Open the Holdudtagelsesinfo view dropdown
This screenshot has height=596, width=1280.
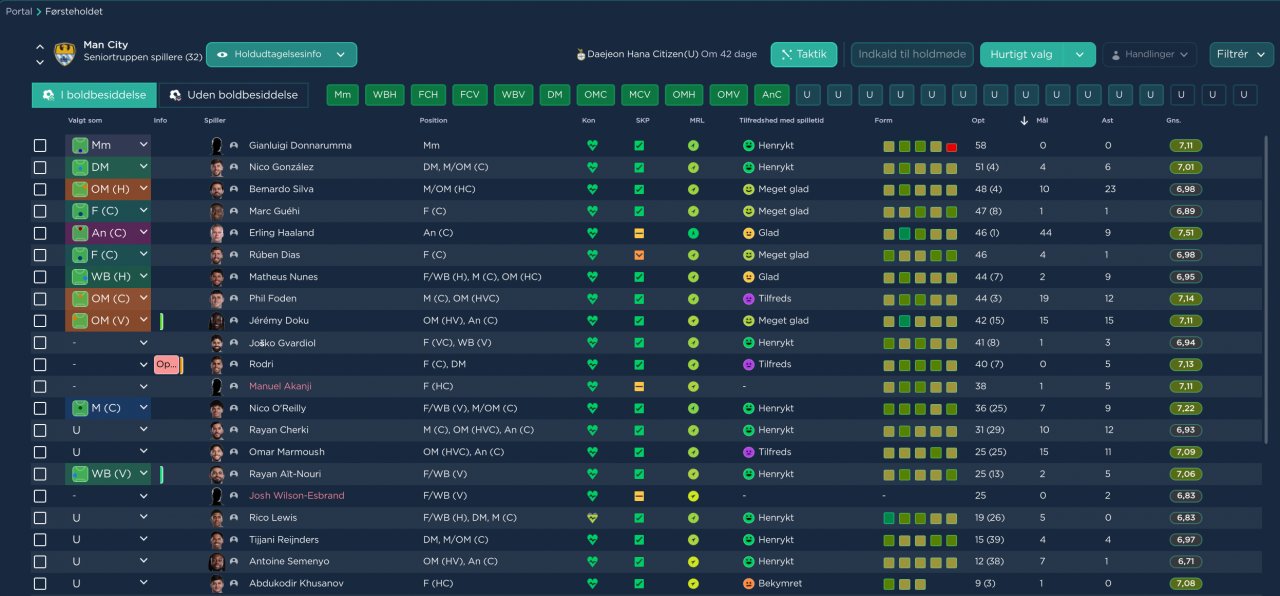coord(281,55)
